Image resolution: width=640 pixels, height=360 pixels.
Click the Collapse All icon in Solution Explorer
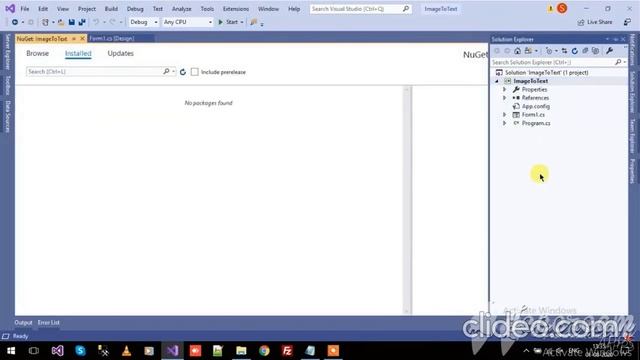pos(585,51)
